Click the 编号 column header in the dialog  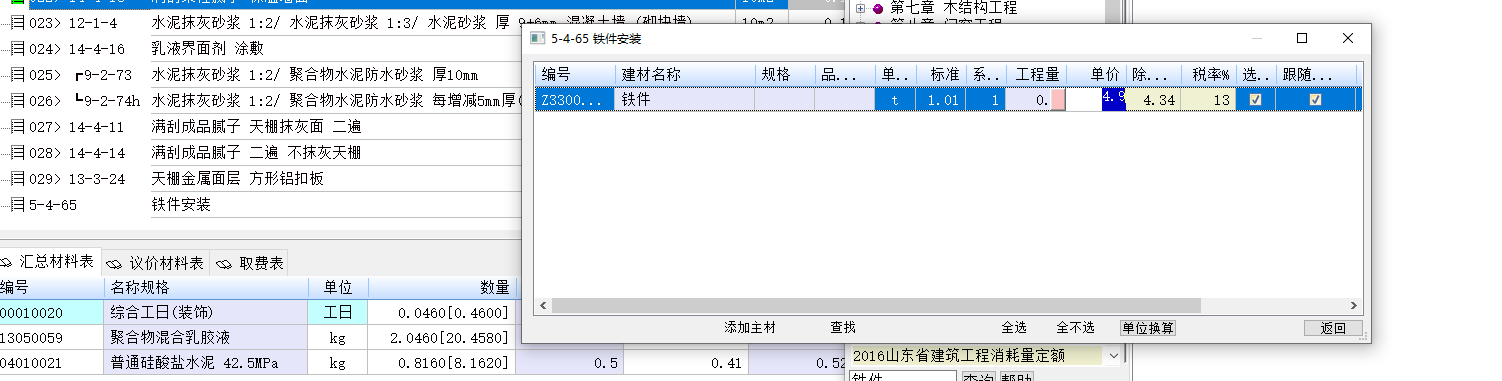tap(575, 74)
